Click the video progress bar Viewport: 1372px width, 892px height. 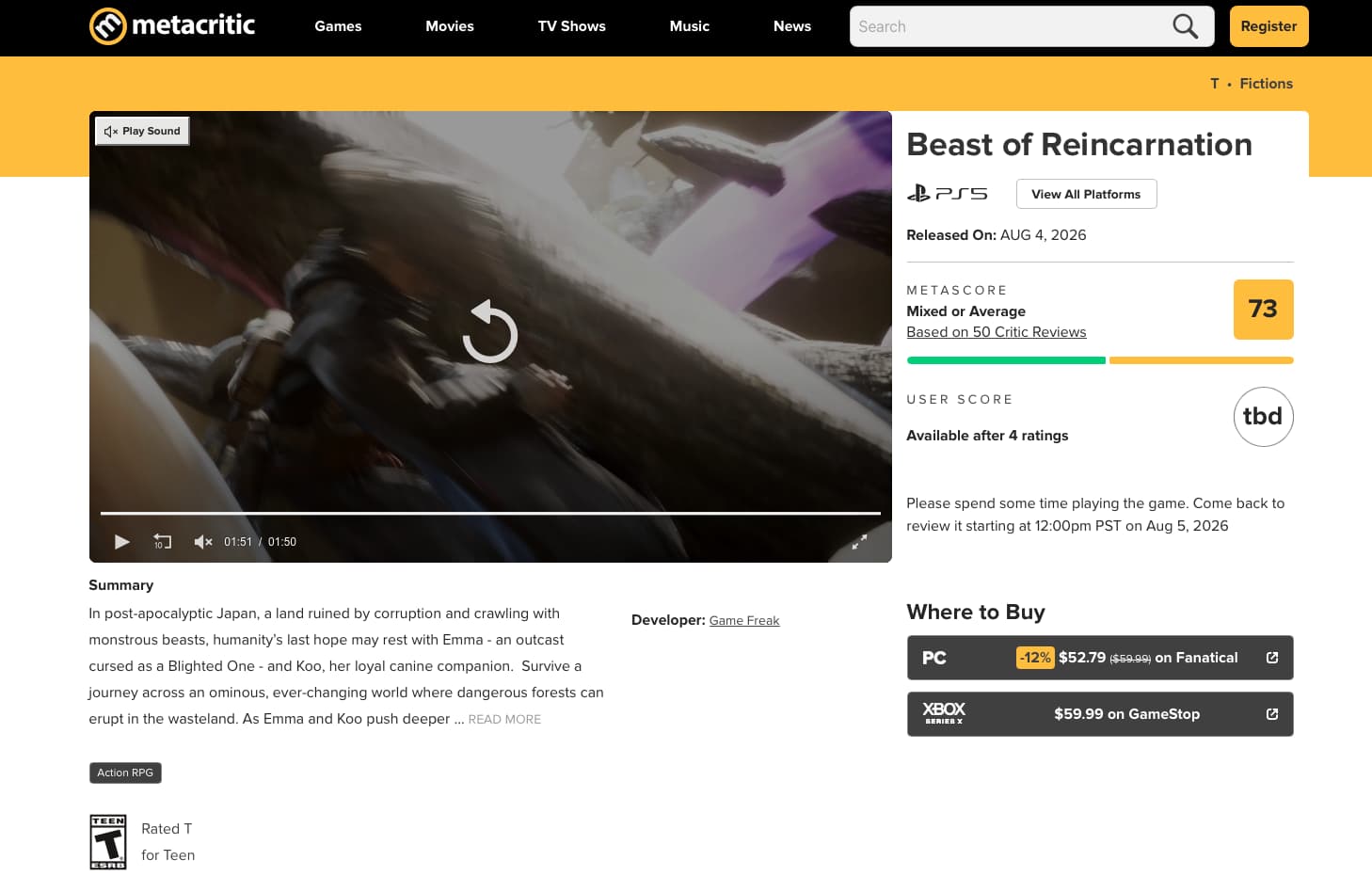click(x=490, y=514)
